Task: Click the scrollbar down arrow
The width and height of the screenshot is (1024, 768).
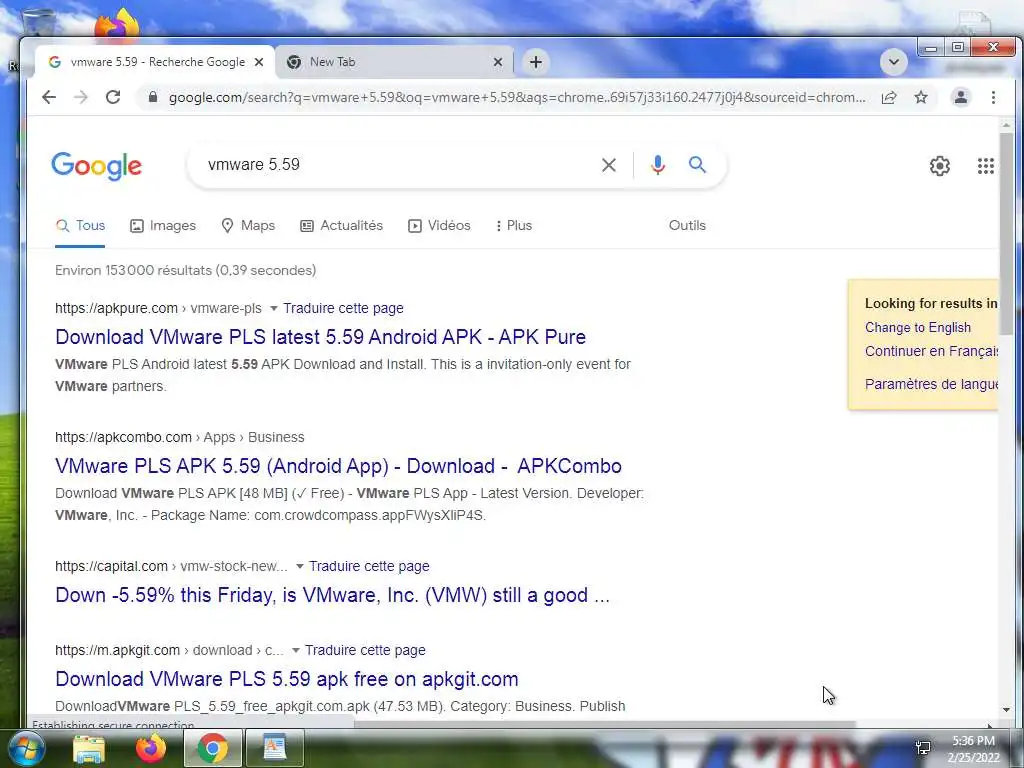Action: coord(1006,709)
